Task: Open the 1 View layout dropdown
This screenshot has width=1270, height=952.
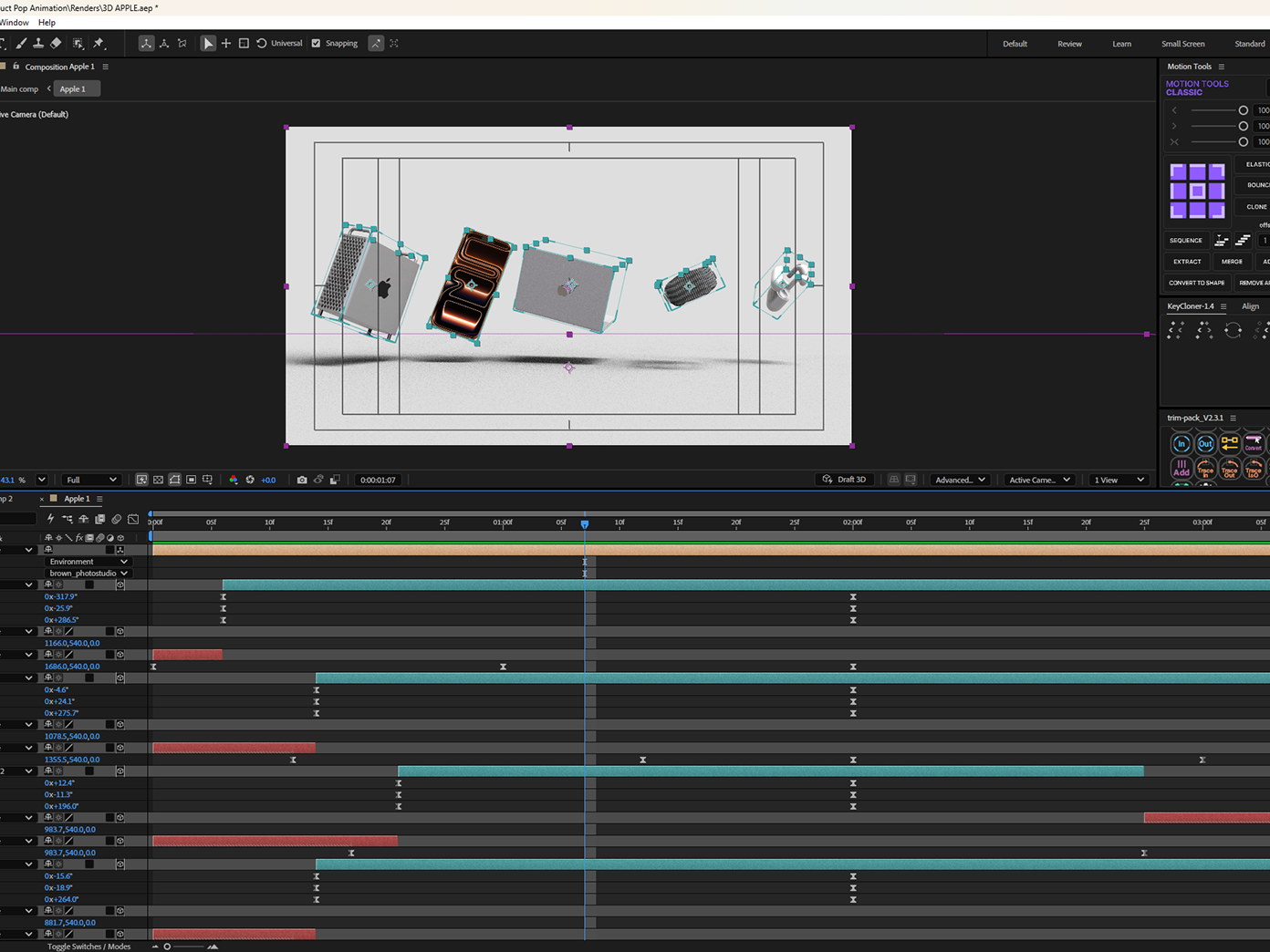Action: 1119,480
